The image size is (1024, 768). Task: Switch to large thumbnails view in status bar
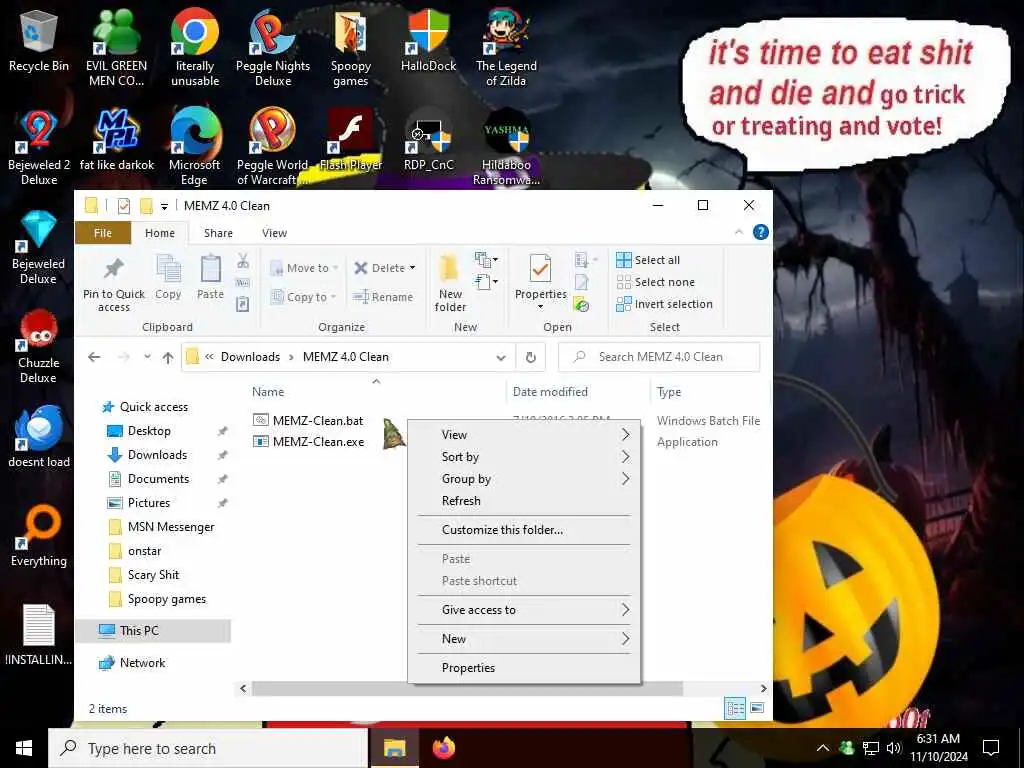tap(758, 708)
